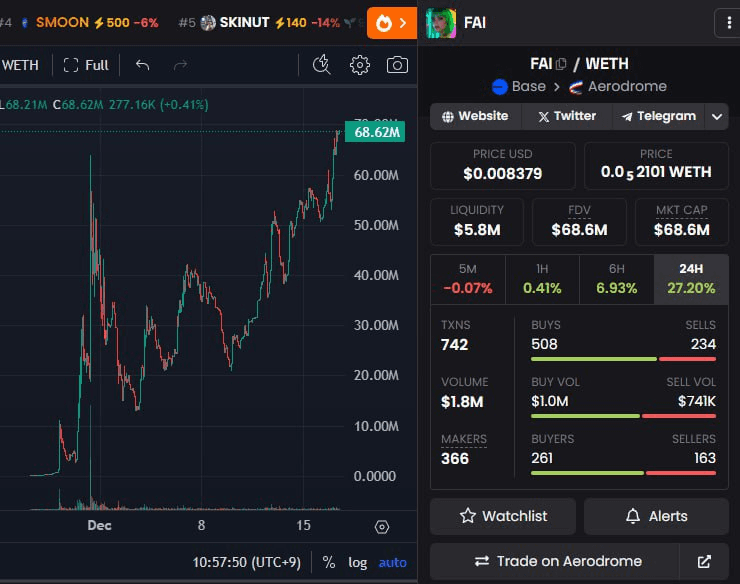Click the Aerodrome logo icon
Image resolution: width=740 pixels, height=584 pixels.
(x=576, y=87)
